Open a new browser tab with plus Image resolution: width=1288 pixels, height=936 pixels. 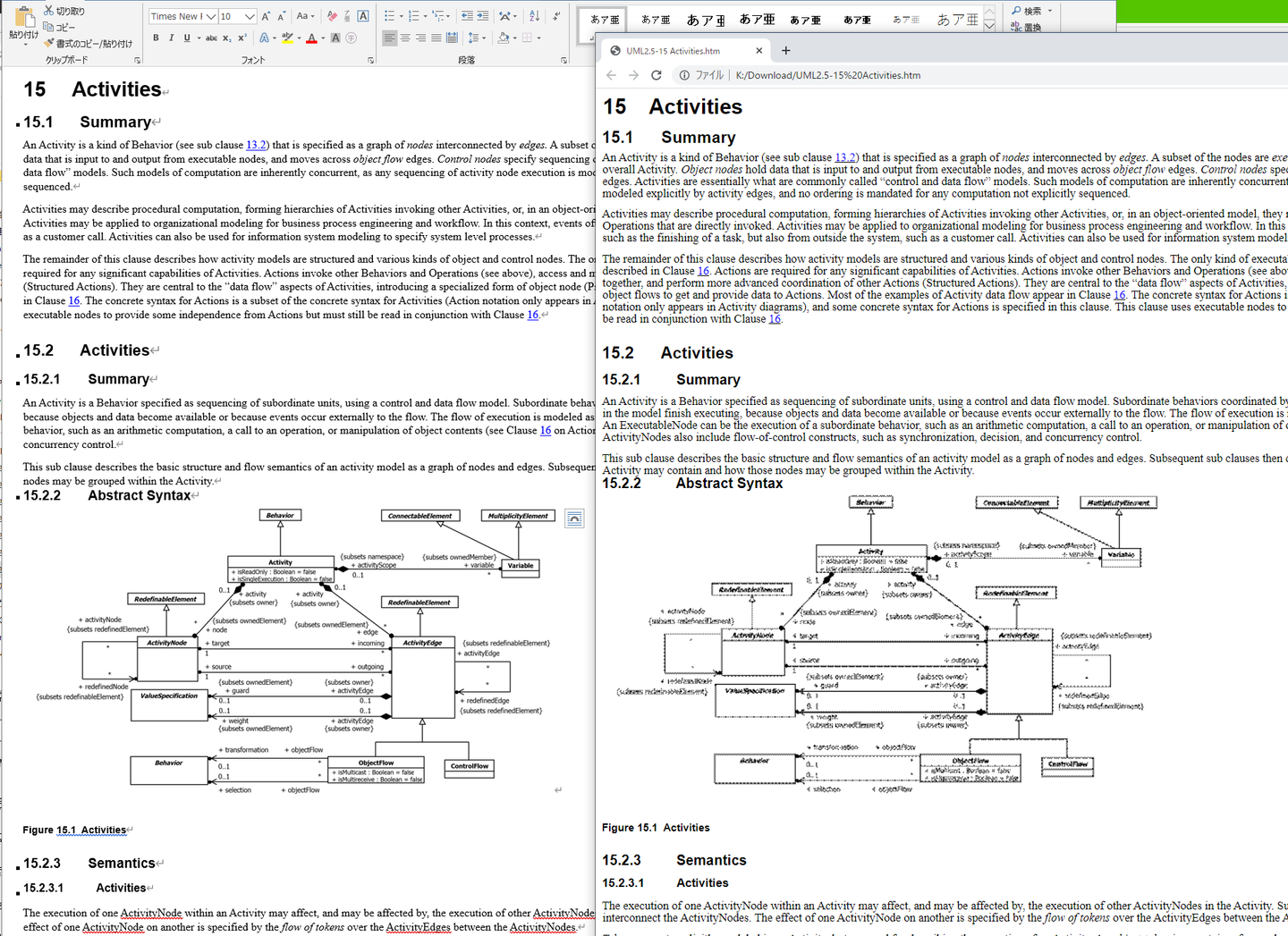tap(785, 51)
